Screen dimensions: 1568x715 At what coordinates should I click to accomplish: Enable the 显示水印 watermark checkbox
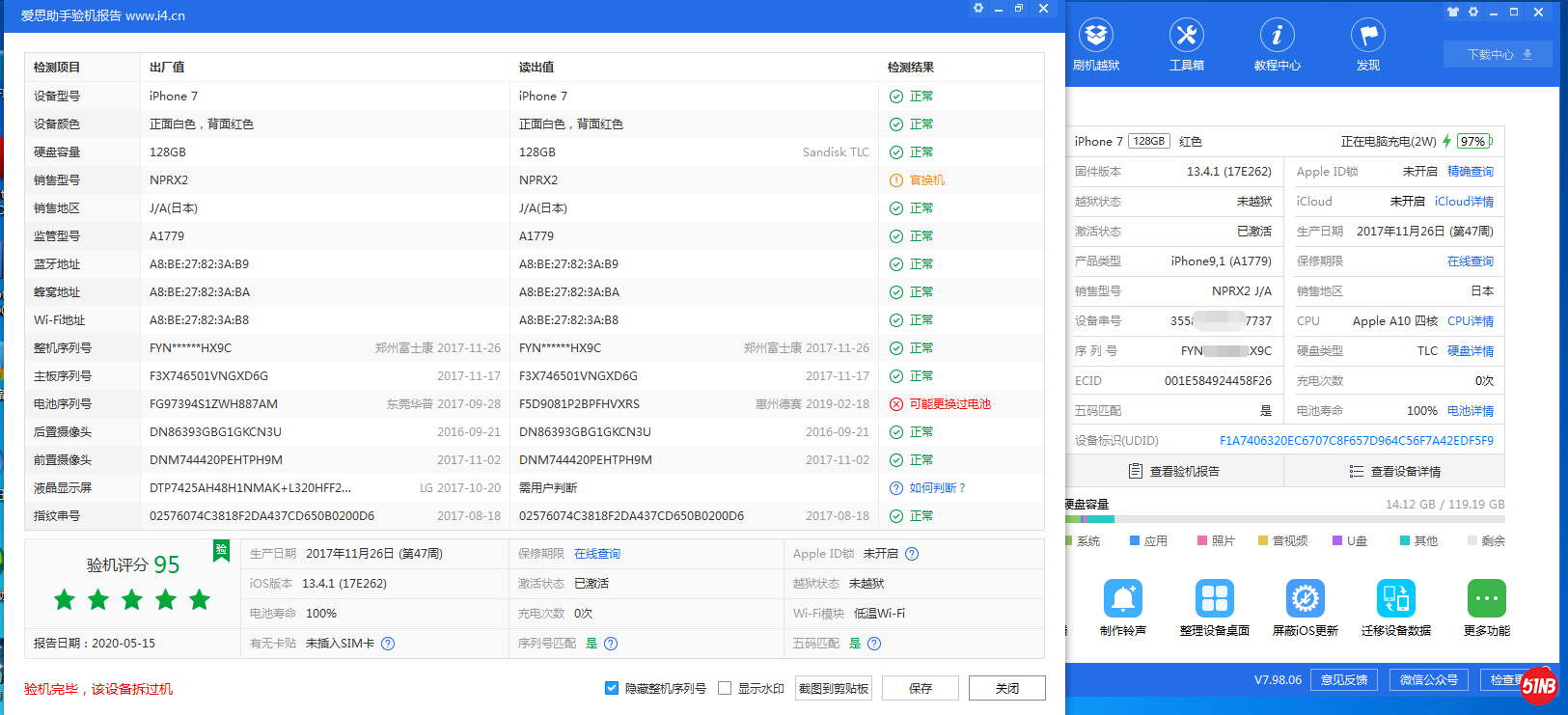[x=725, y=688]
